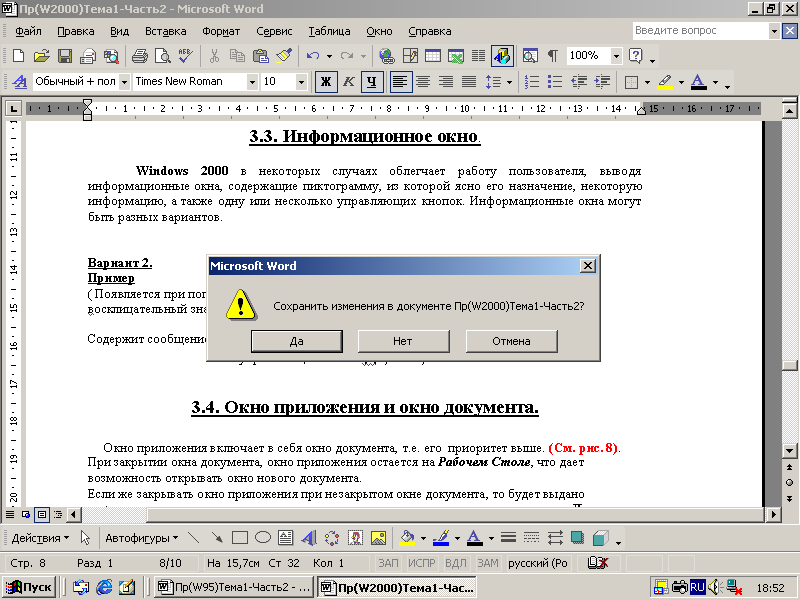Screen dimensions: 800x600
Task: Undo the last action arrow
Action: coord(313,56)
